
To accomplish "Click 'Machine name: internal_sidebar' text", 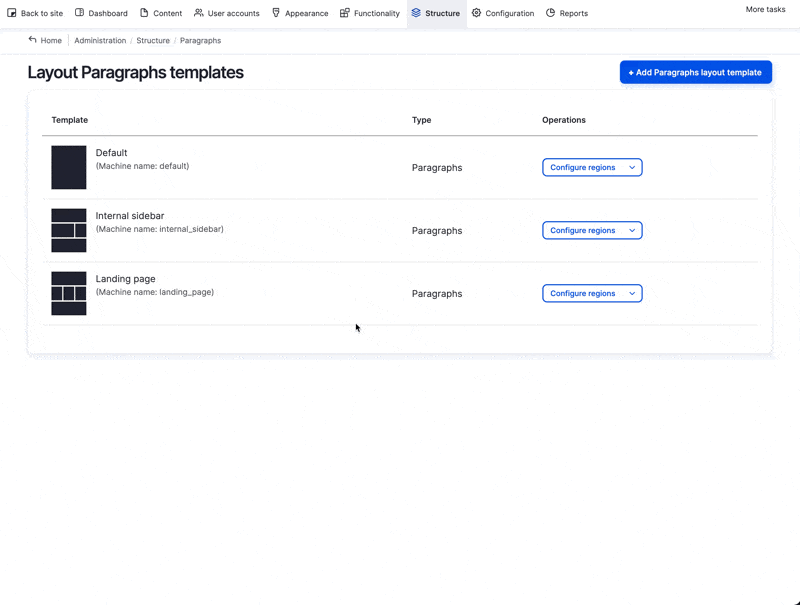I will tap(160, 229).
